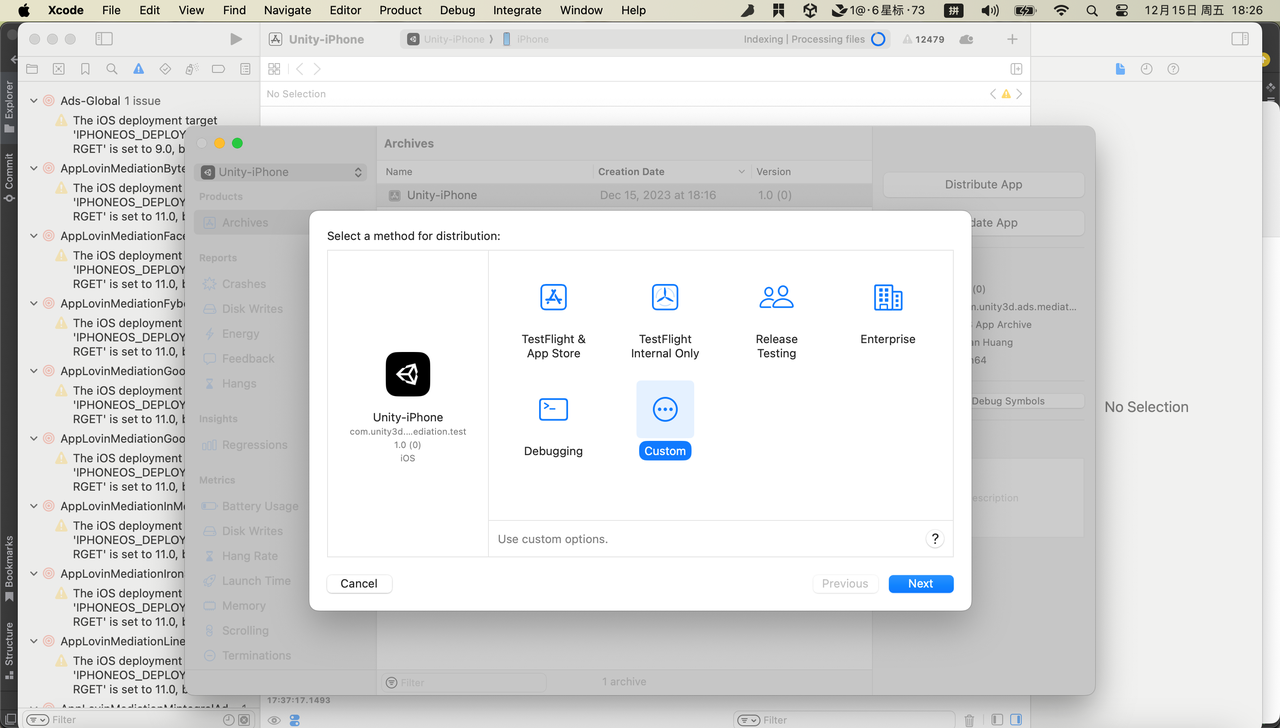Choose the Debugging distribution method
The image size is (1280, 728).
click(x=553, y=425)
